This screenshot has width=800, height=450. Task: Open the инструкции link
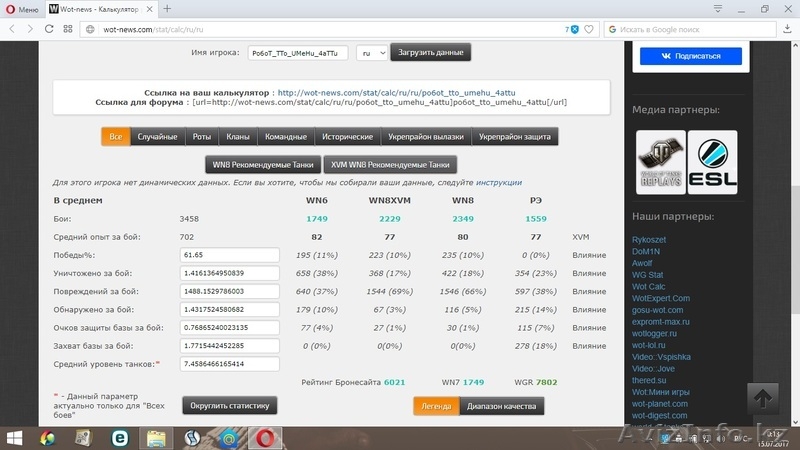(x=499, y=183)
